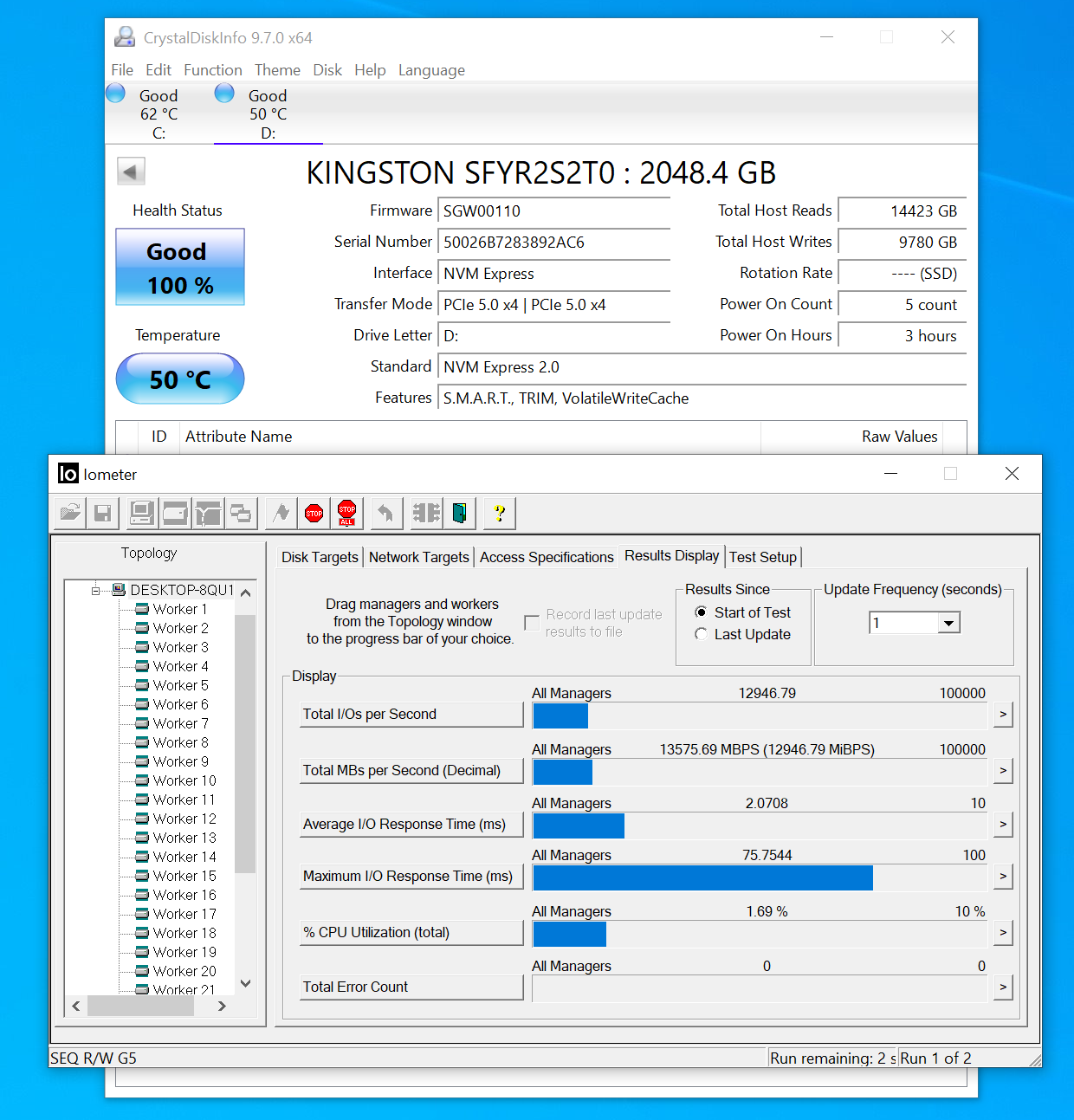1074x1120 pixels.
Task: Expand options arrow for Total I/Os per Second
Action: click(x=1003, y=715)
